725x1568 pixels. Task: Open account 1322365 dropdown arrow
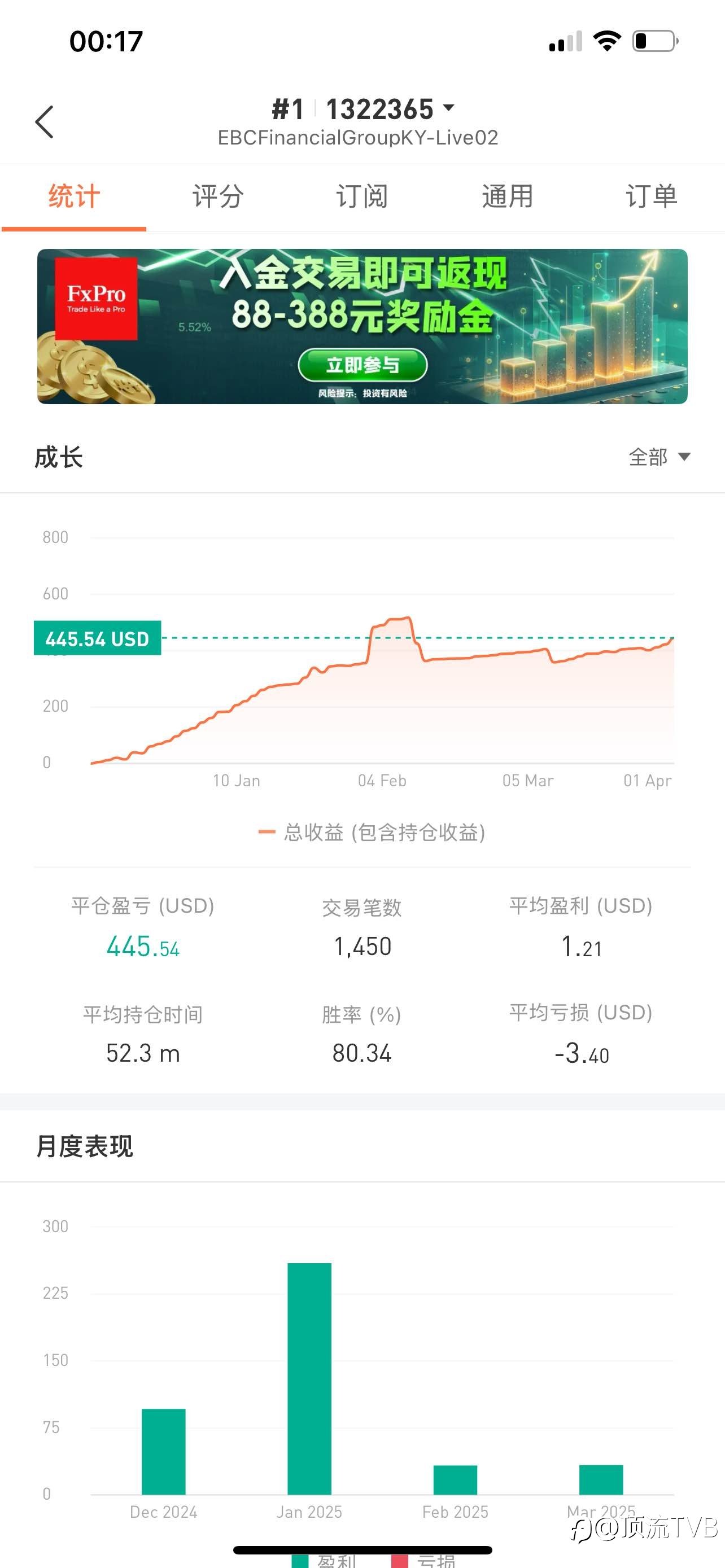(x=449, y=108)
